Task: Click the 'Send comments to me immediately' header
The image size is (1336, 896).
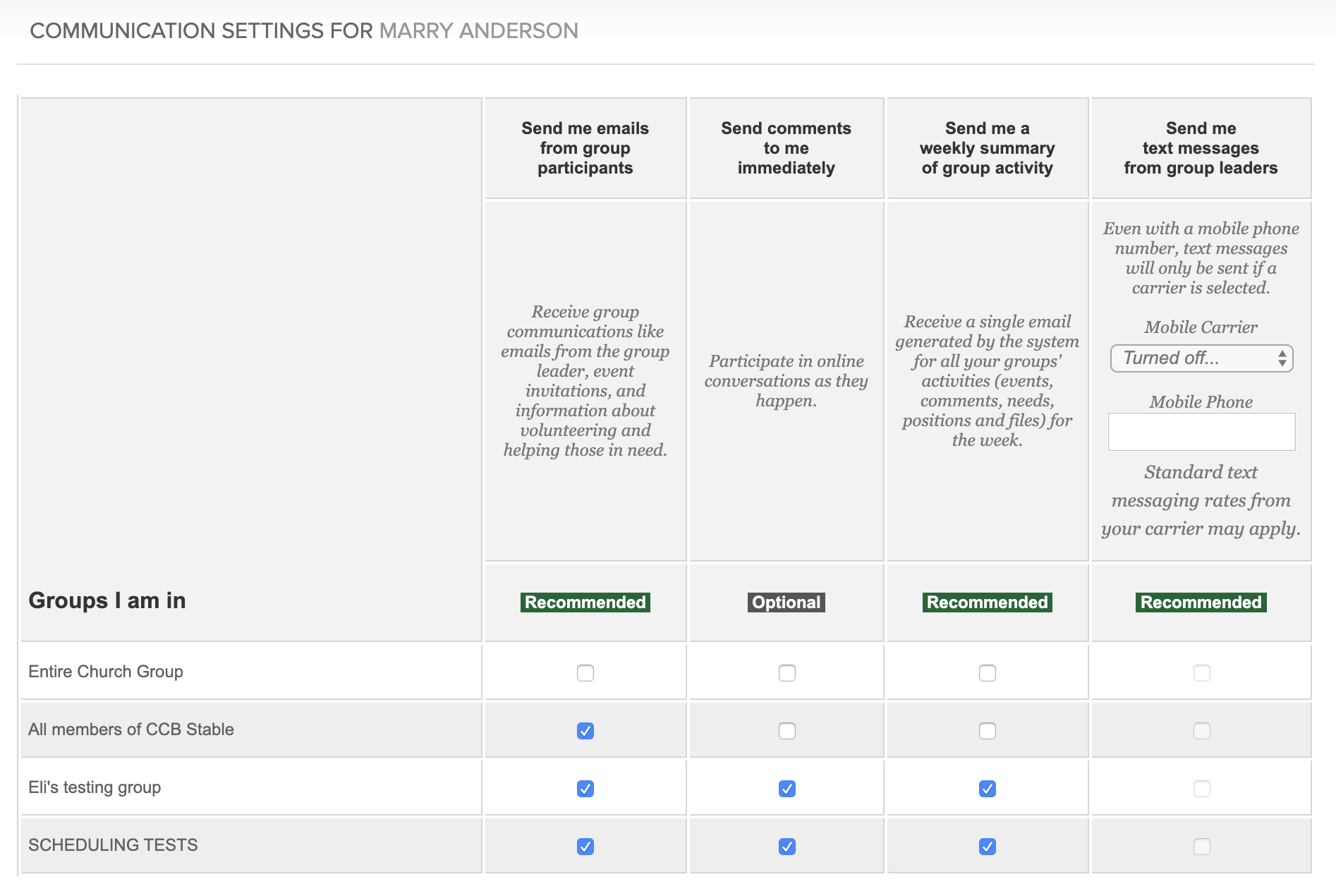Action: point(787,148)
